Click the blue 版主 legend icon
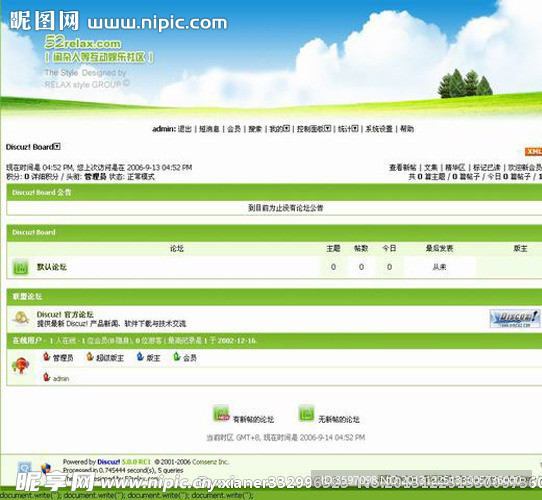 pyautogui.click(x=140, y=357)
